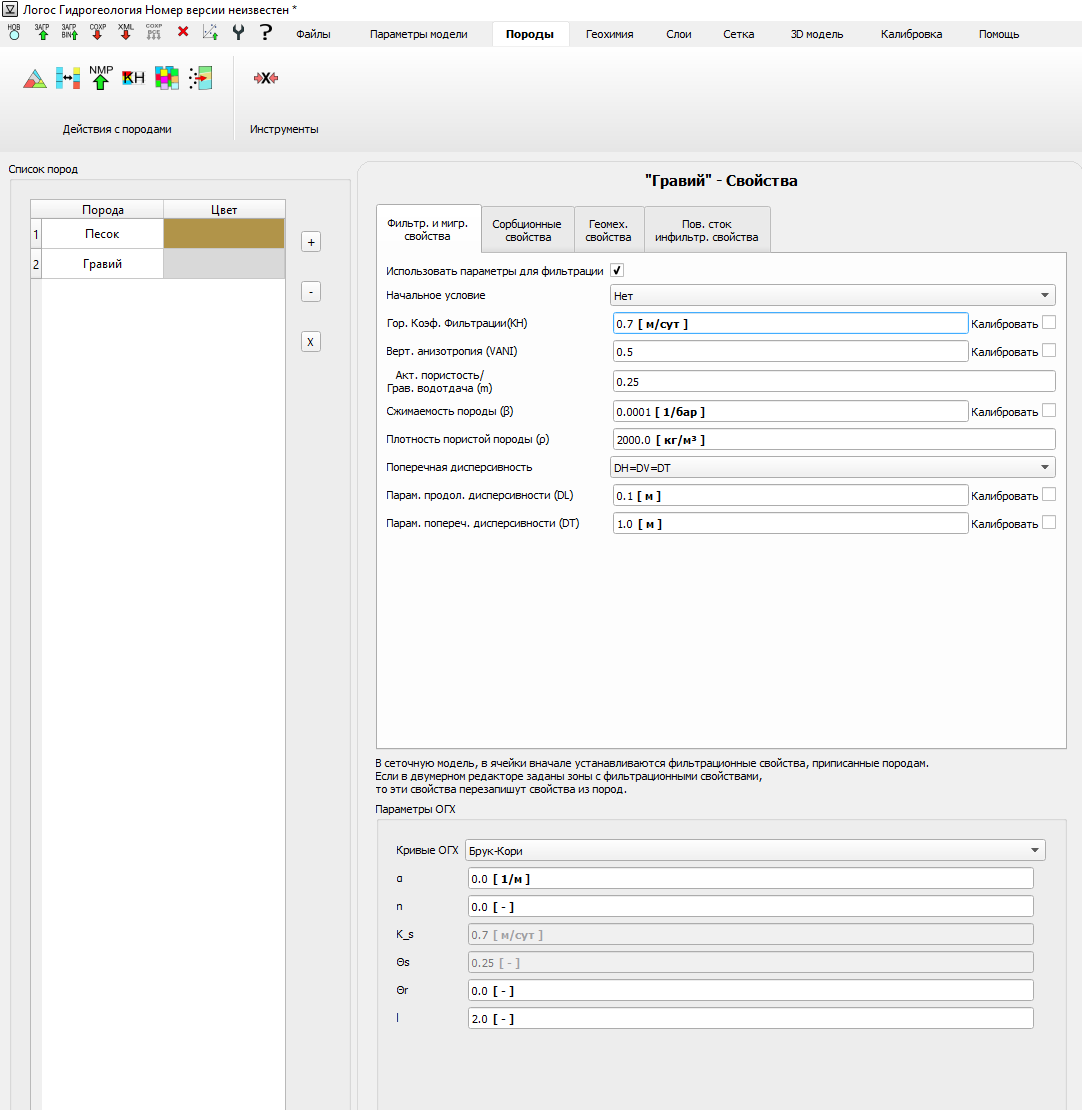The width and height of the screenshot is (1082, 1110).
Task: Click the XML export icon
Action: pyautogui.click(x=125, y=32)
